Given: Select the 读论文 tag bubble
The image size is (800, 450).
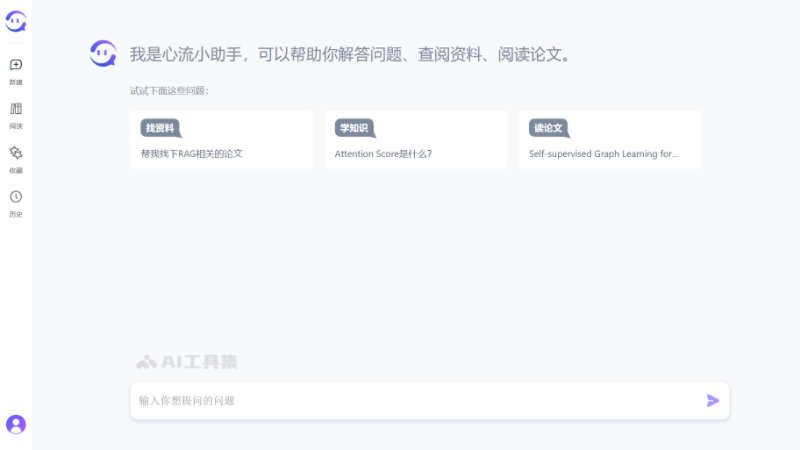Looking at the screenshot, I should pos(548,128).
